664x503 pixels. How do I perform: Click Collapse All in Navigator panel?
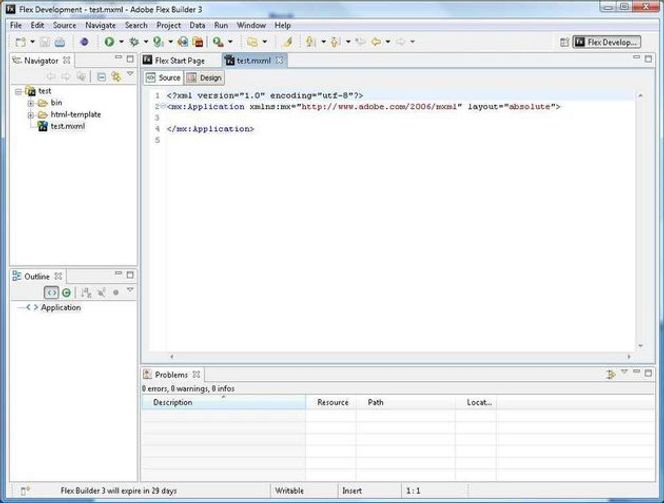pos(101,77)
